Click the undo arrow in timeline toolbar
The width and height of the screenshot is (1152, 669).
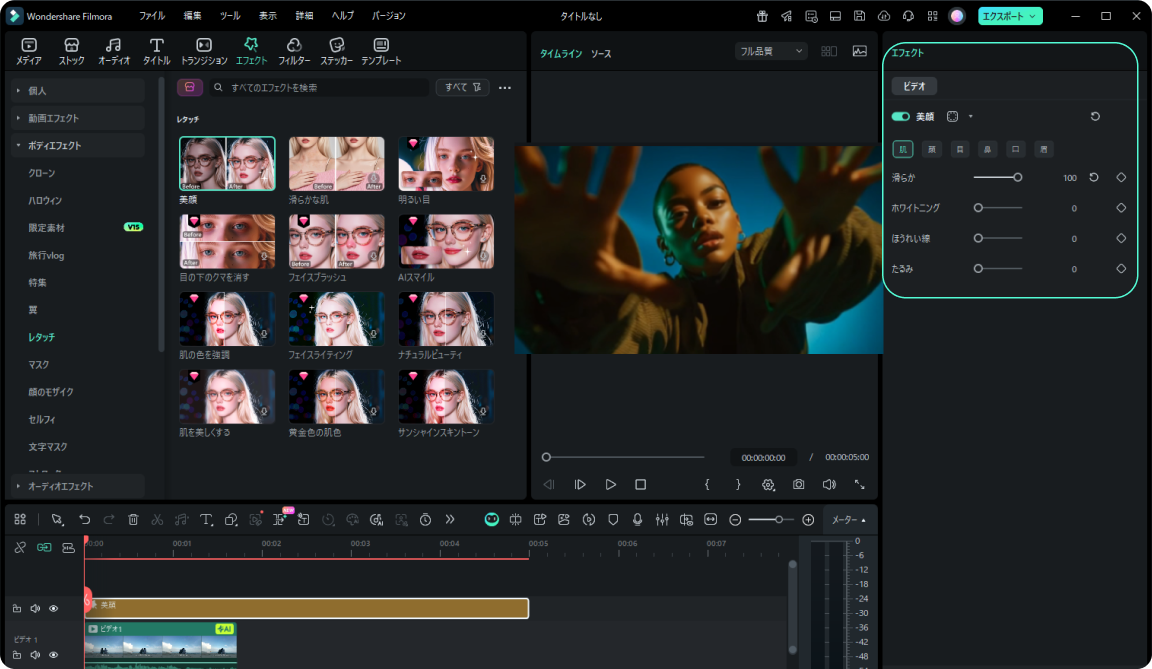click(85, 520)
